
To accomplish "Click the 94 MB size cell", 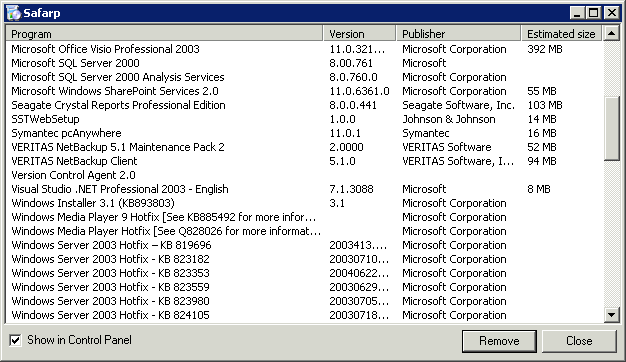I will tap(542, 161).
